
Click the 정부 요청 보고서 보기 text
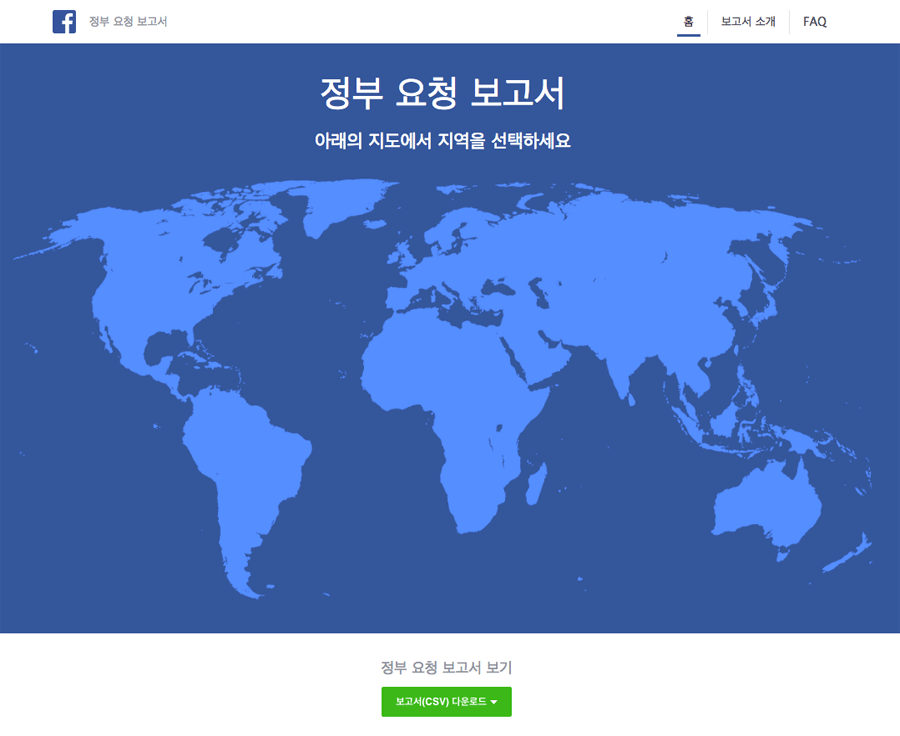pos(447,667)
